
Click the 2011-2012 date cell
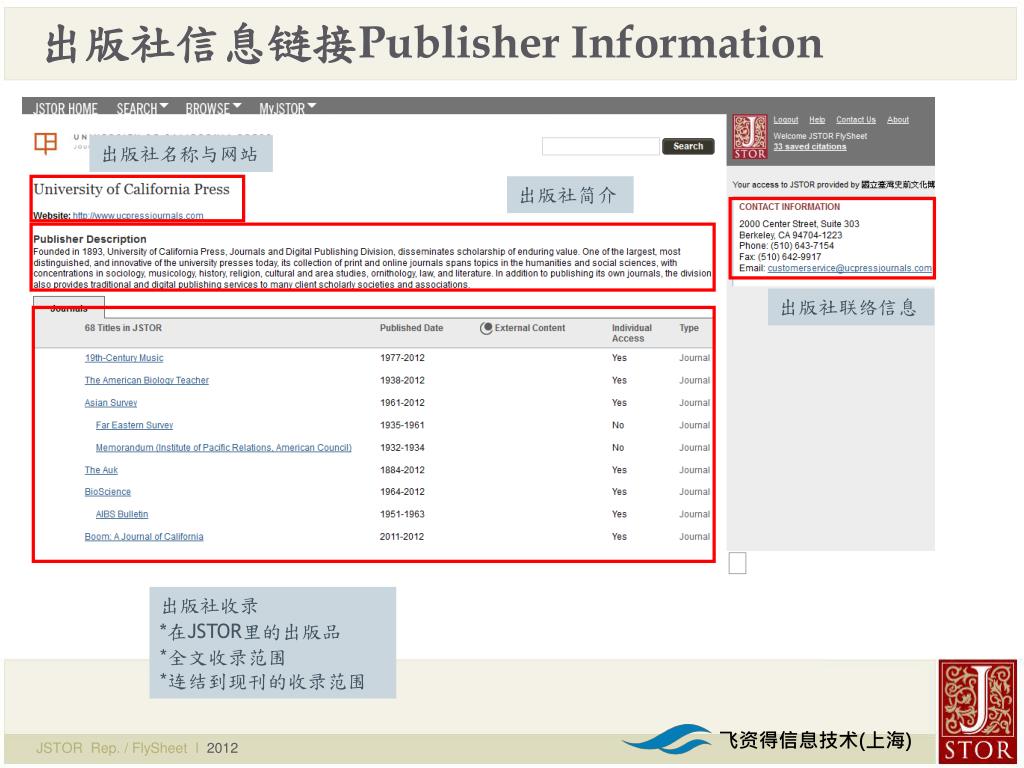402,537
